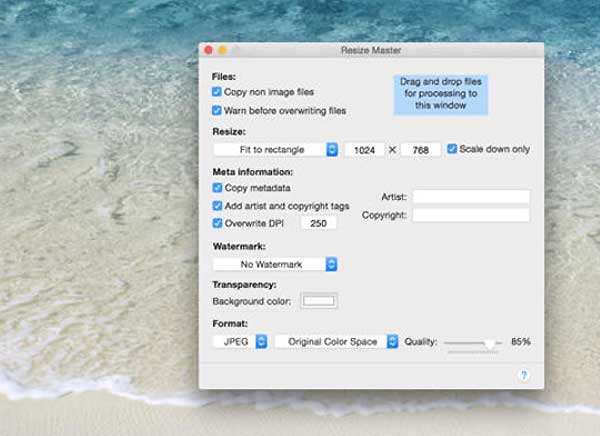
Task: Open the JPEG format dropdown
Action: pyautogui.click(x=240, y=341)
